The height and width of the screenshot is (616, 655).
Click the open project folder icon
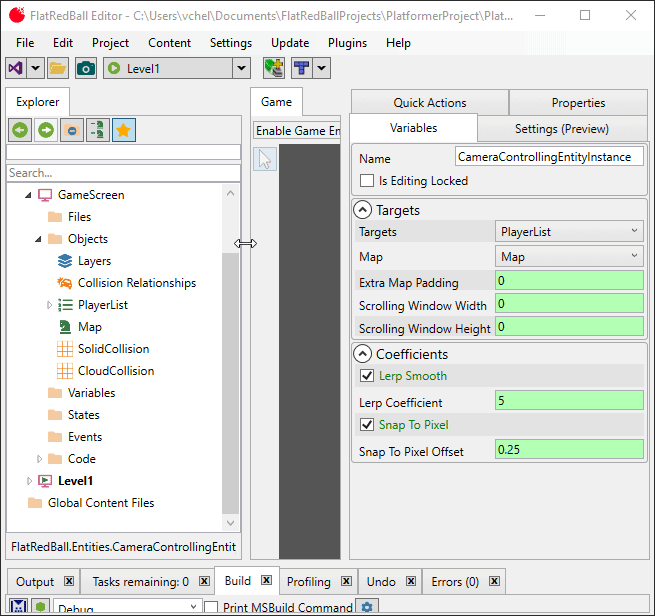pyautogui.click(x=58, y=68)
